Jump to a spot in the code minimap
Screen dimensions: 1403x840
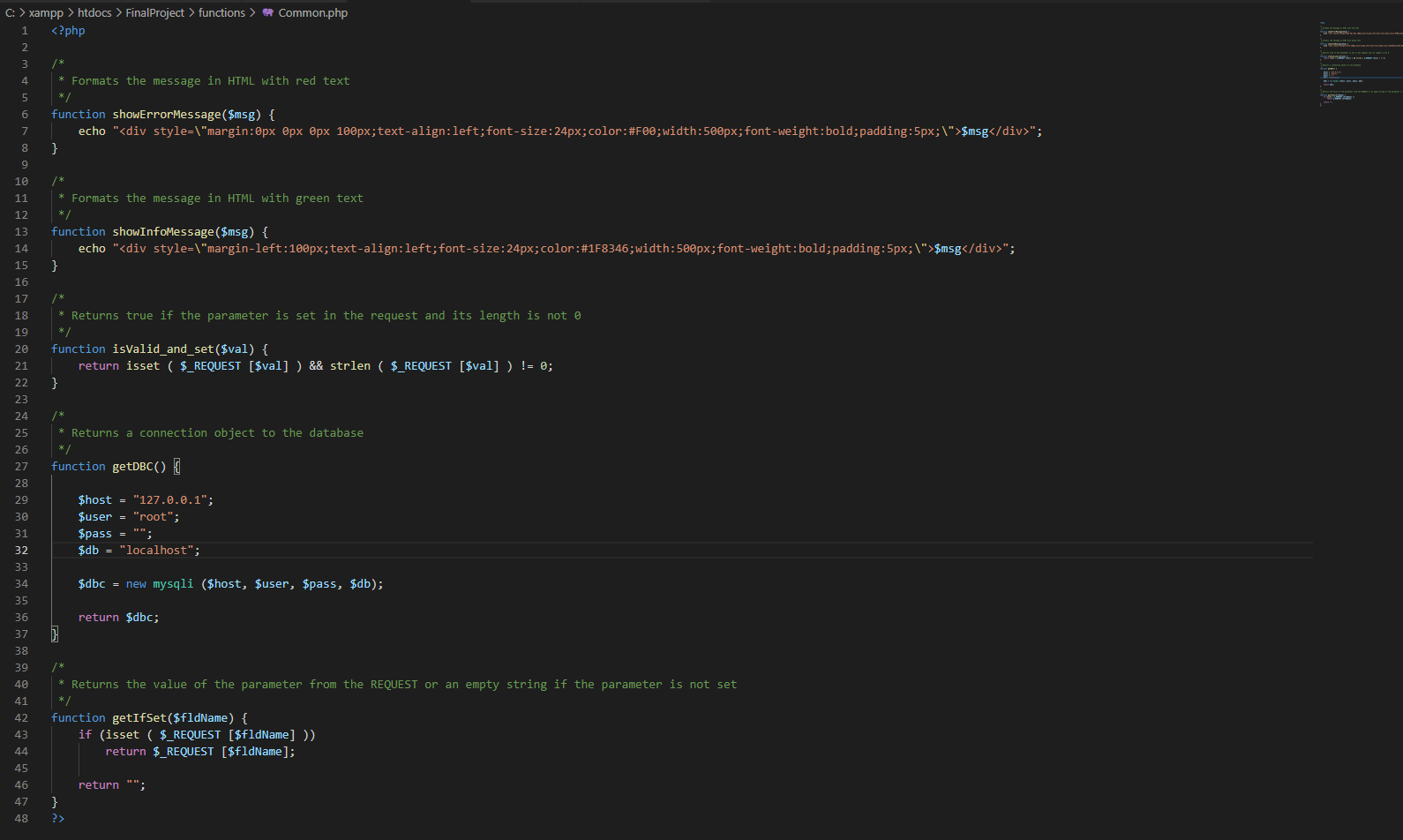point(1361,64)
